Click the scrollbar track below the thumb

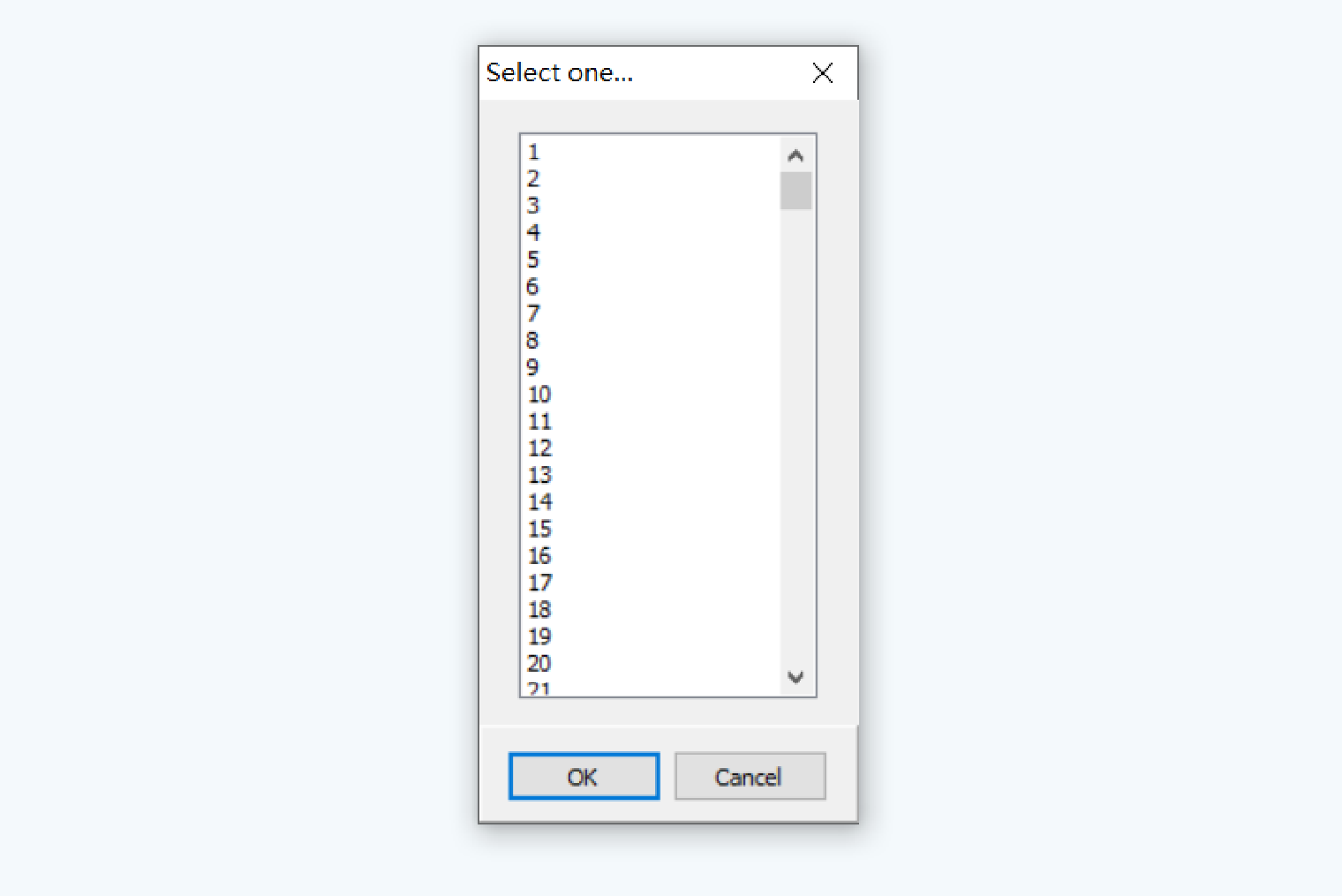795,436
